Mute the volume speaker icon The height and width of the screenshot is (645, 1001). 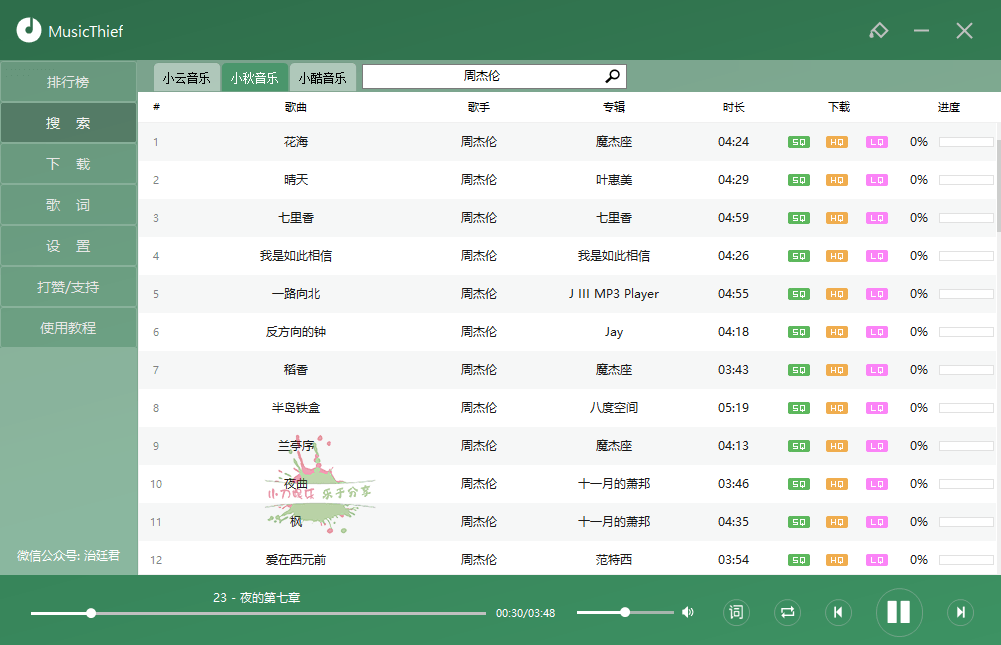pos(688,612)
